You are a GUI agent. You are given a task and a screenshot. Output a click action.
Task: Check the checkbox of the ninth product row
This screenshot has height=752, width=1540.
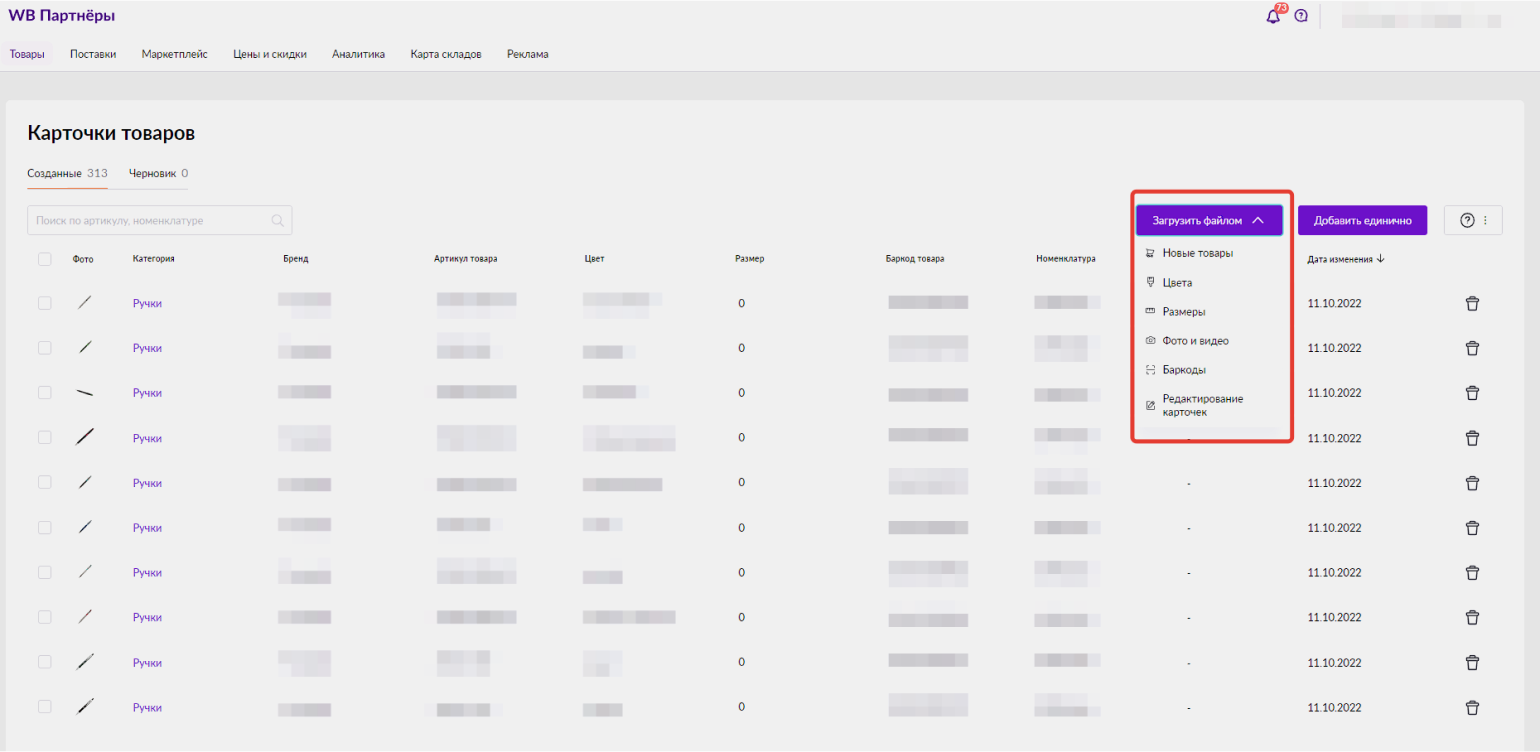pyautogui.click(x=44, y=662)
